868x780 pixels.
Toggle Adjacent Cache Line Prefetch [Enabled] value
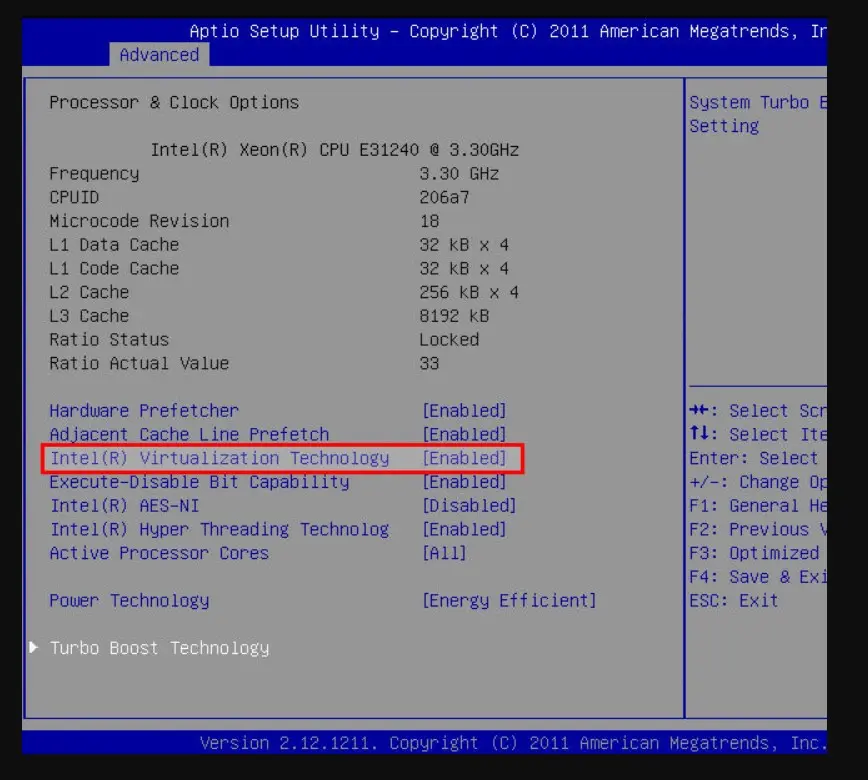464,435
